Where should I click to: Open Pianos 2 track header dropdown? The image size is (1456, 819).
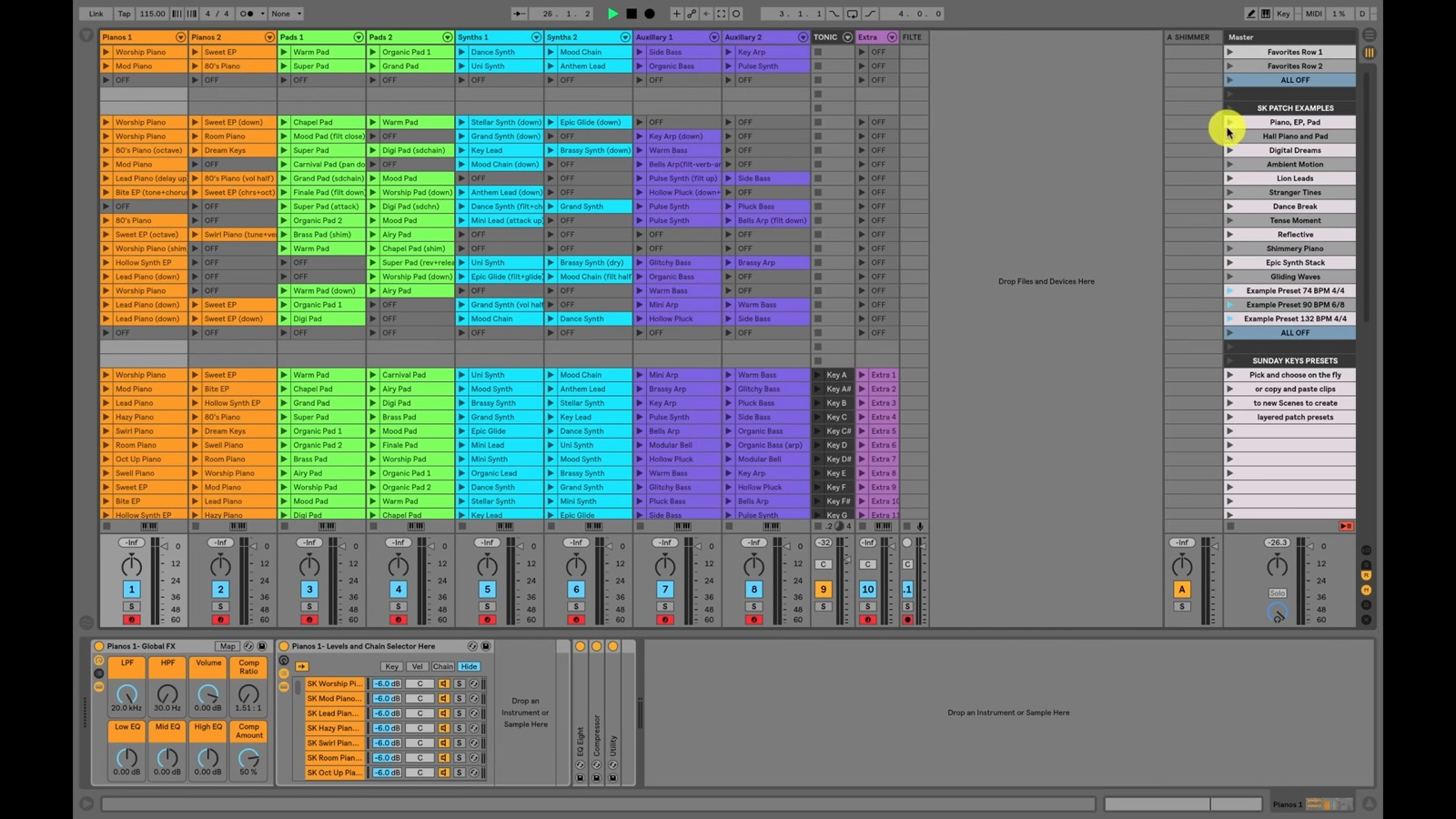269,37
